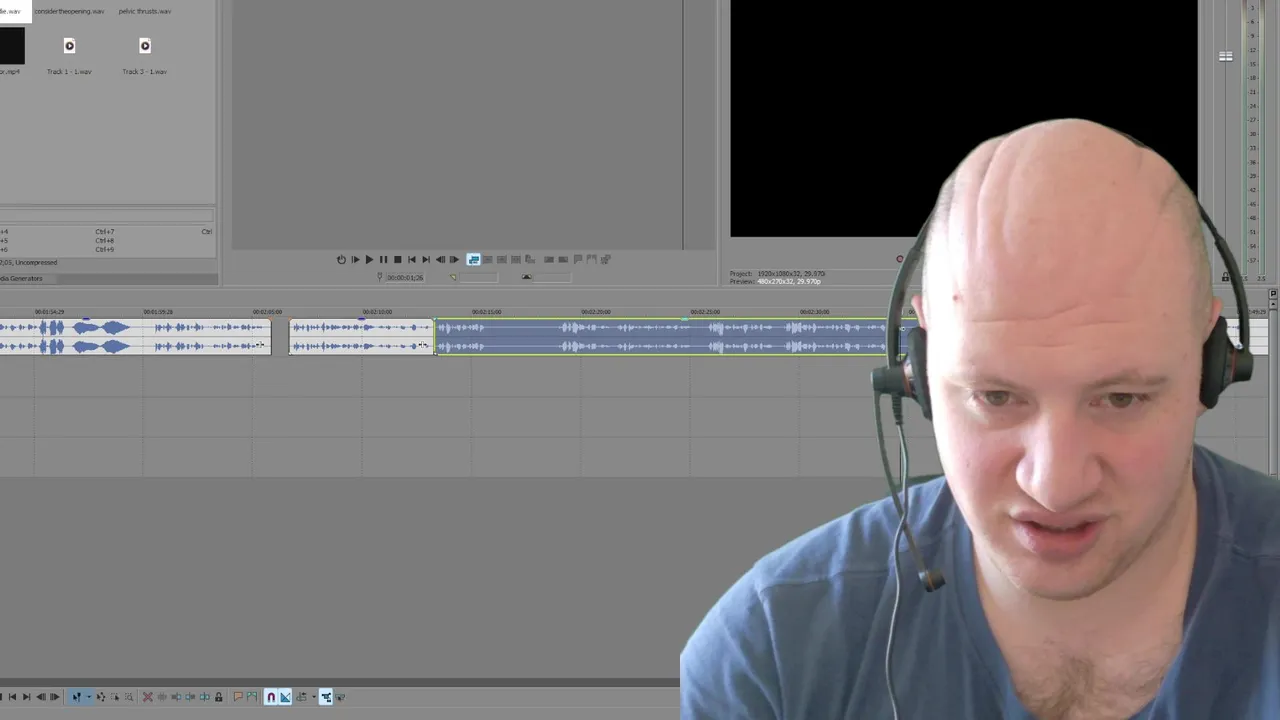Select the Zoom Edit tool
This screenshot has width=1280, height=720.
pyautogui.click(x=129, y=697)
